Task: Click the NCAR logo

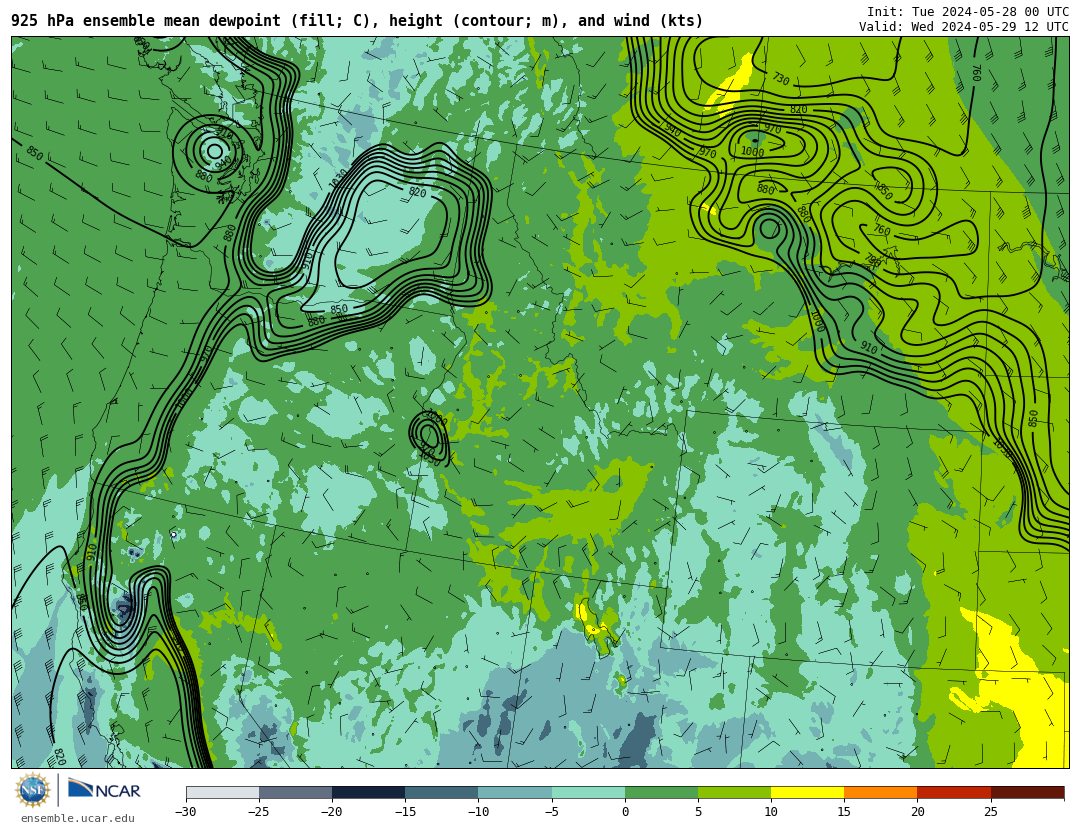Action: coord(104,789)
